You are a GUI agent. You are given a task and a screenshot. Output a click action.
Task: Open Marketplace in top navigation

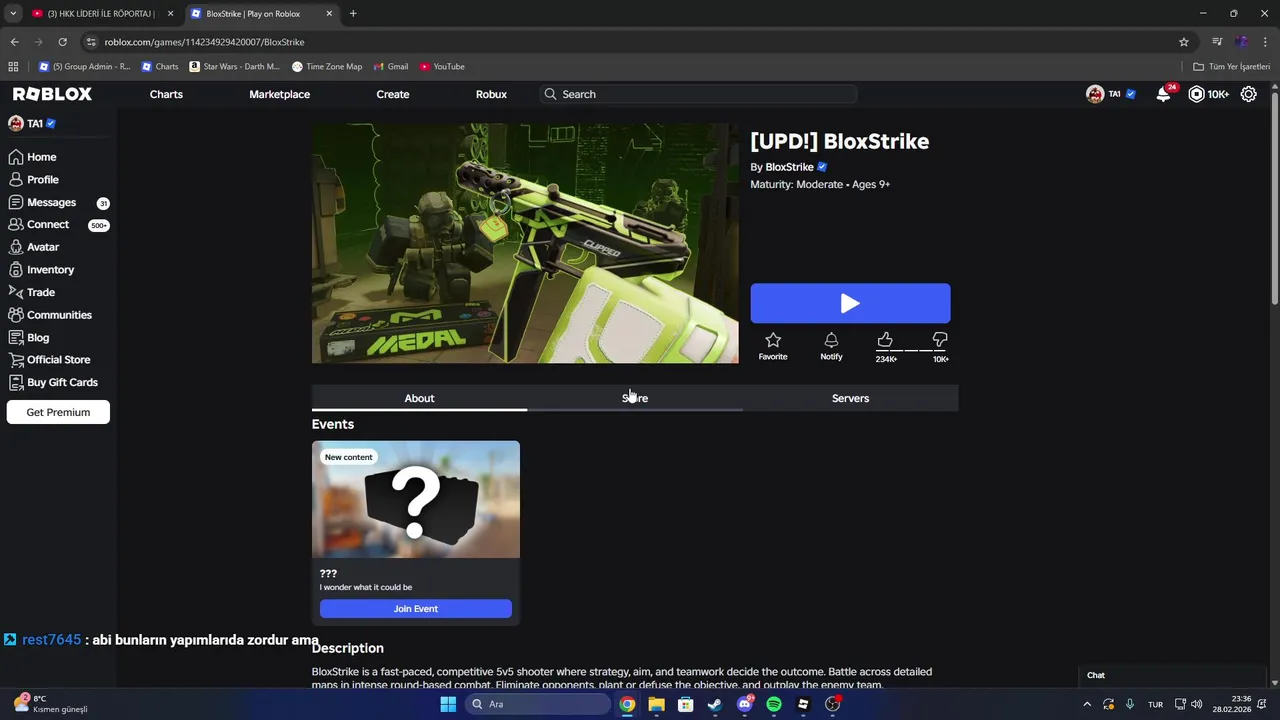pyautogui.click(x=279, y=94)
